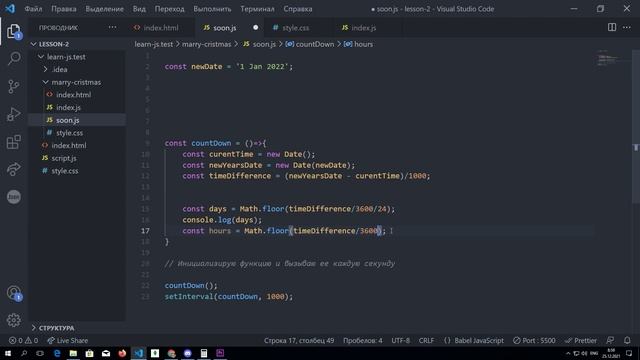Open Microsoft Store from taskbar
Image resolution: width=640 pixels, height=360 pixels.
point(89,353)
